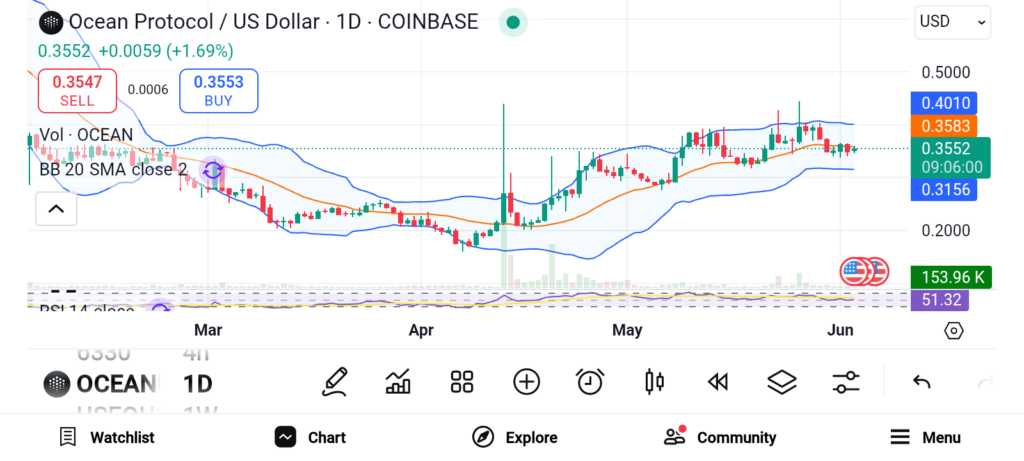This screenshot has width=1024, height=461.
Task: Click the 0.2000 price axis label
Action: click(x=946, y=230)
